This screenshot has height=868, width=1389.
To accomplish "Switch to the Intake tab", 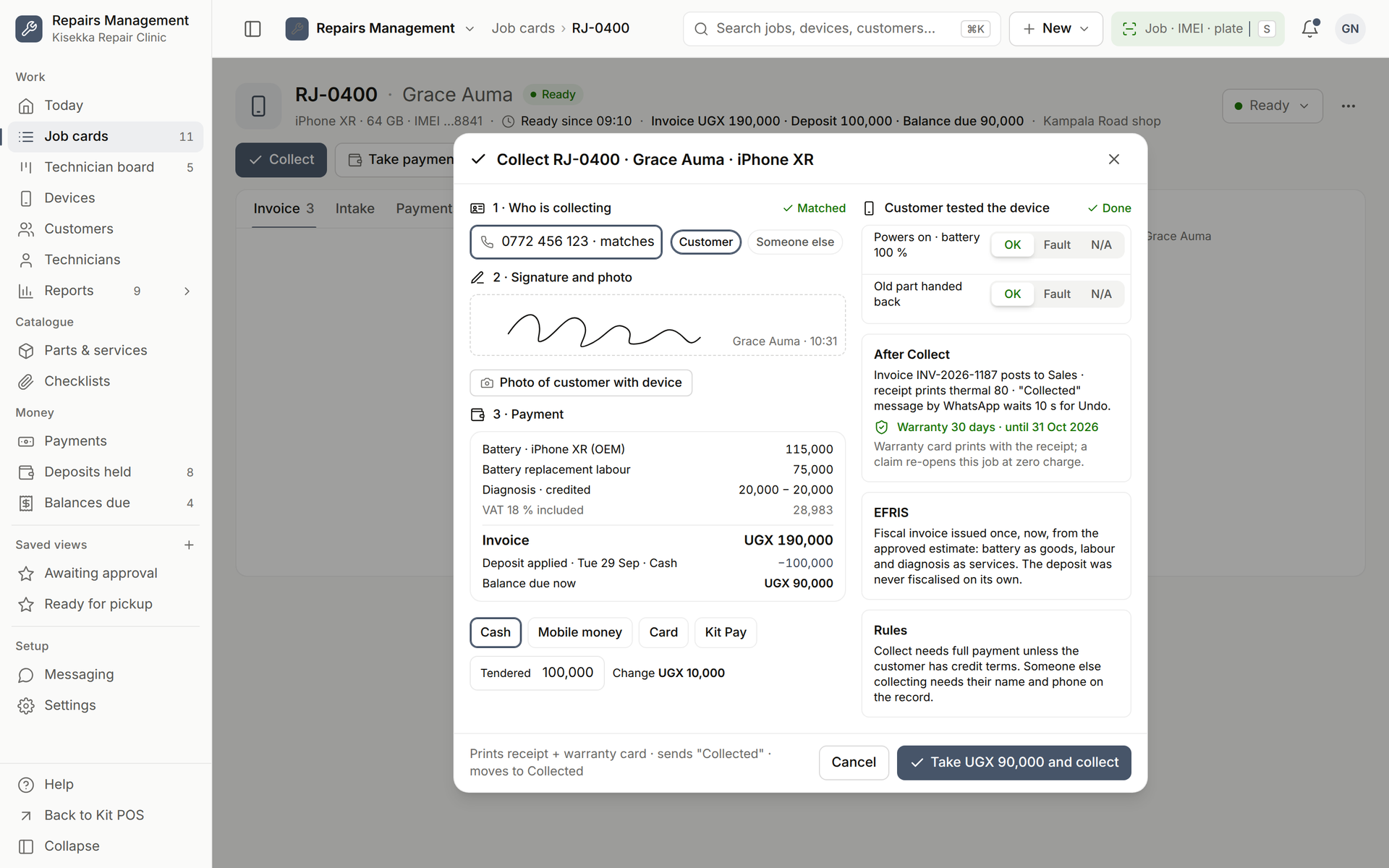I will [354, 208].
